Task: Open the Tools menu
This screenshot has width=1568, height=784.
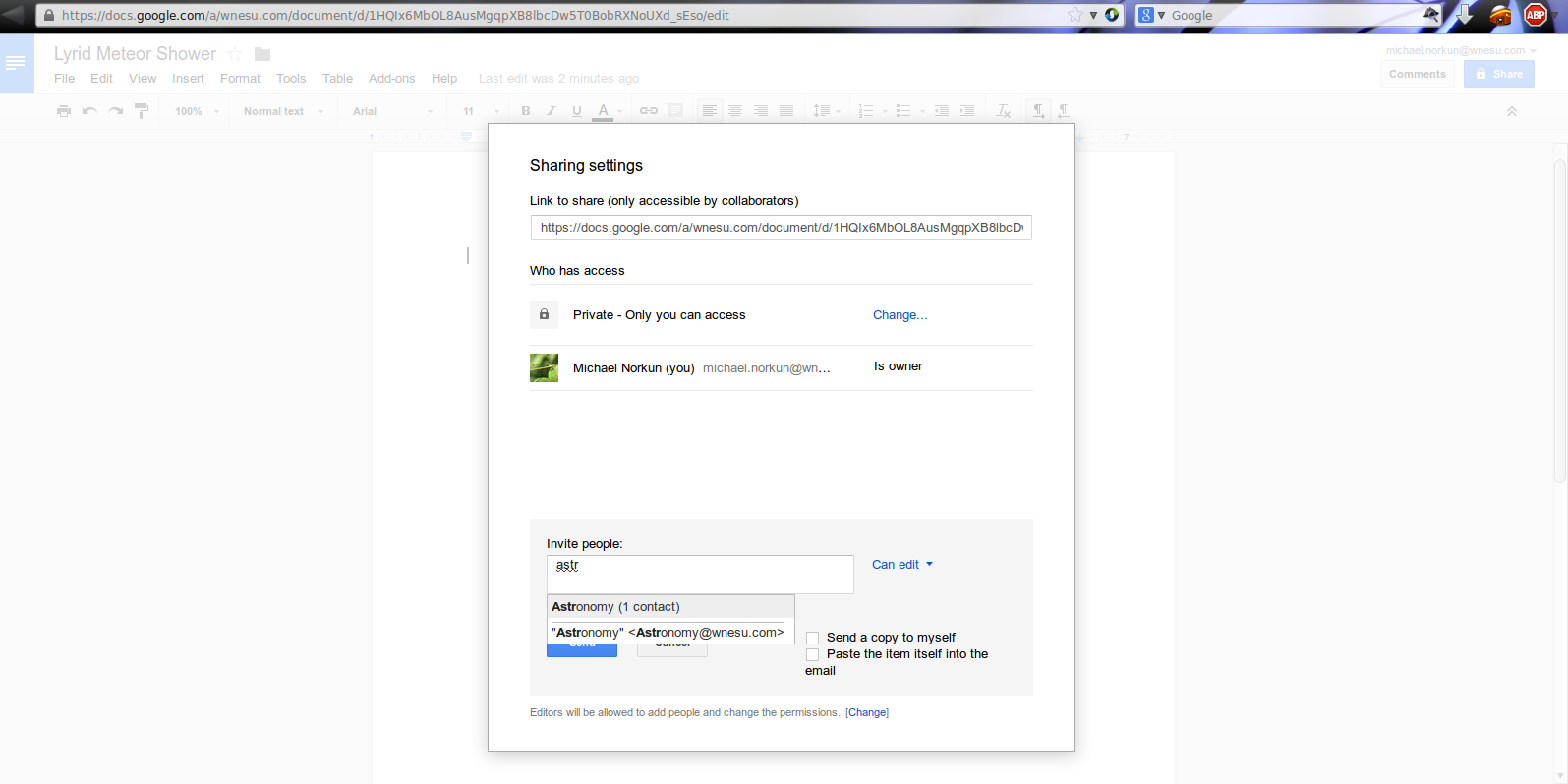Action: 291,79
